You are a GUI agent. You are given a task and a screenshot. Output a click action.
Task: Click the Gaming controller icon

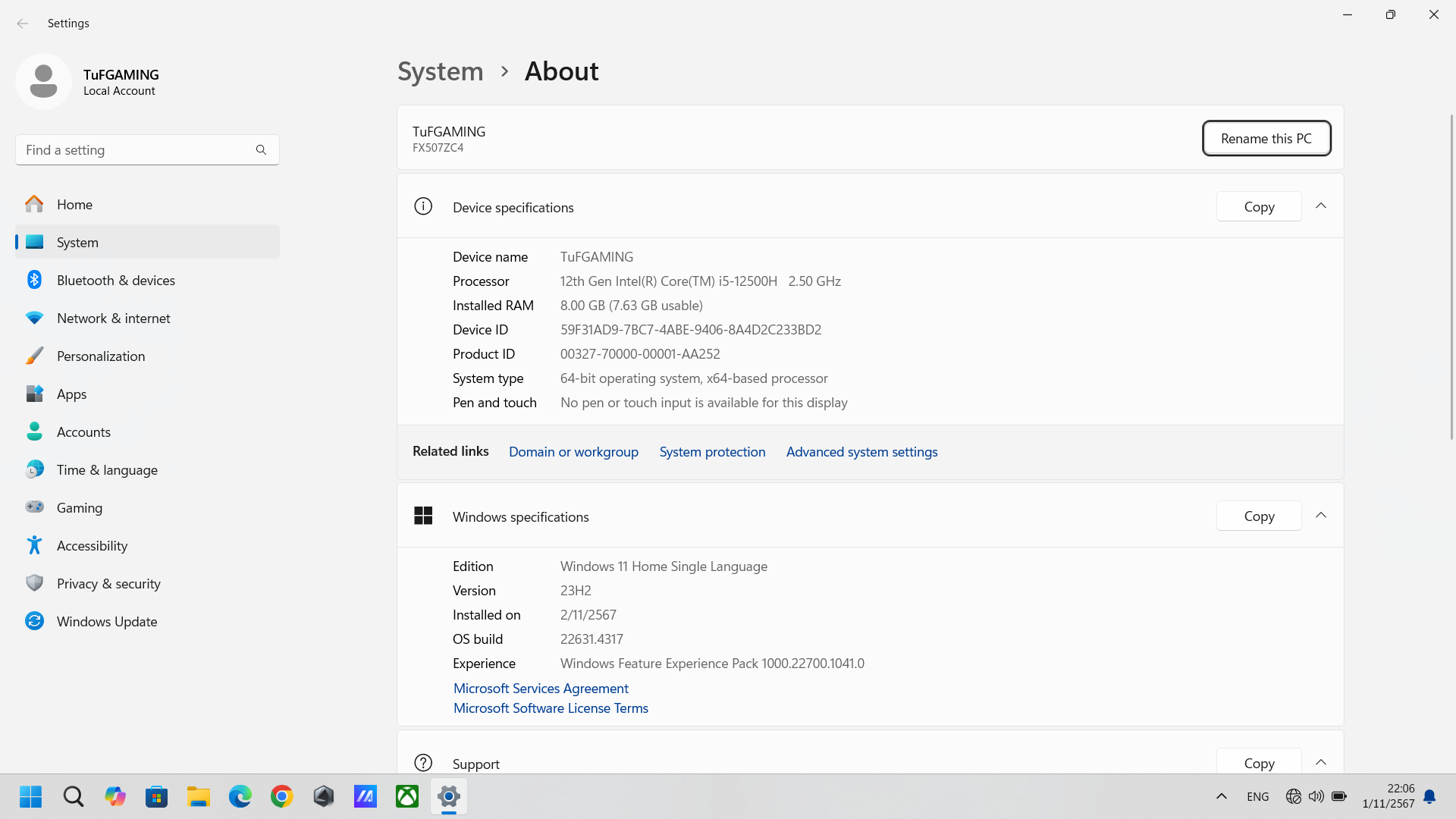point(34,507)
